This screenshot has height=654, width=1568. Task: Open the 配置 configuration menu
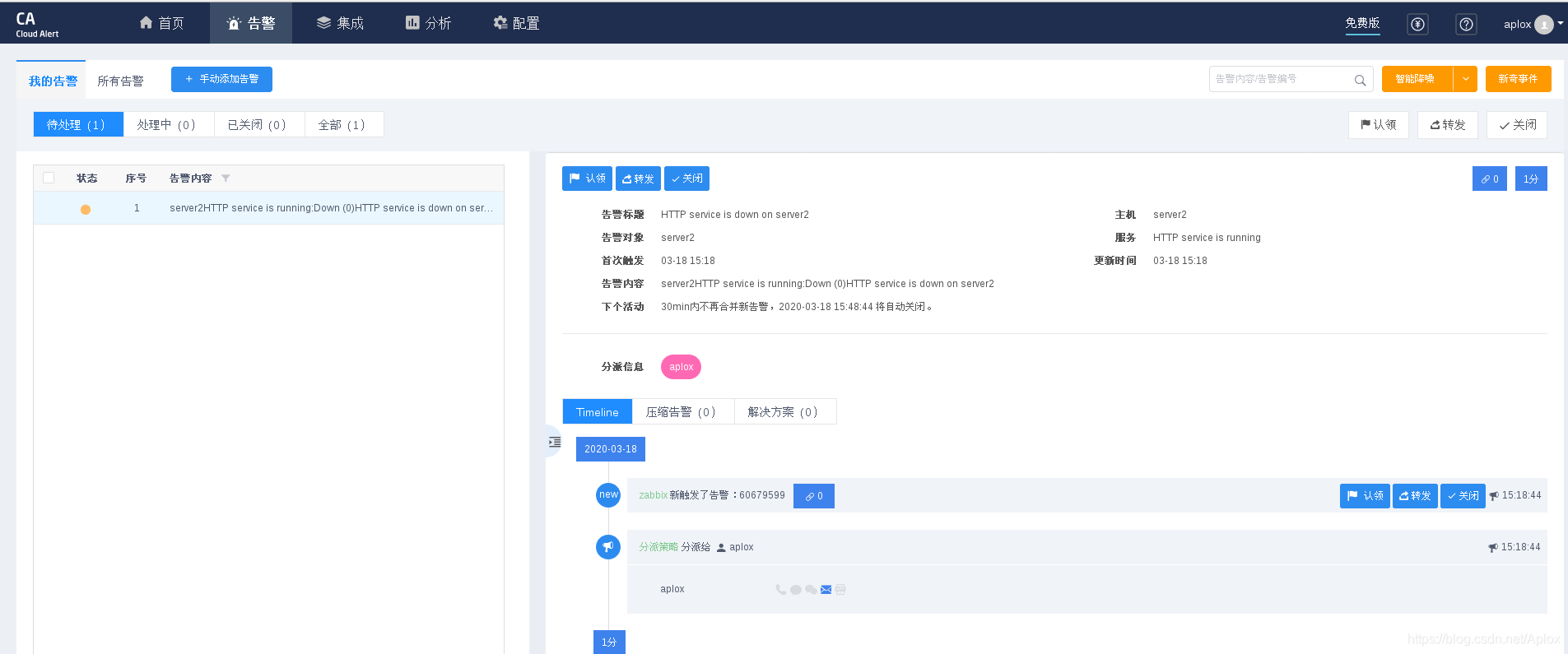[516, 23]
